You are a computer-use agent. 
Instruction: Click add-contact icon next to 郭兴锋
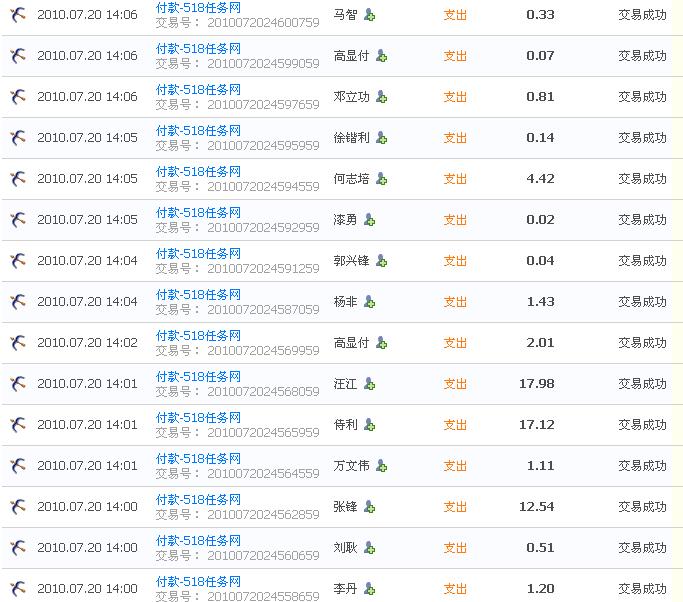point(381,261)
